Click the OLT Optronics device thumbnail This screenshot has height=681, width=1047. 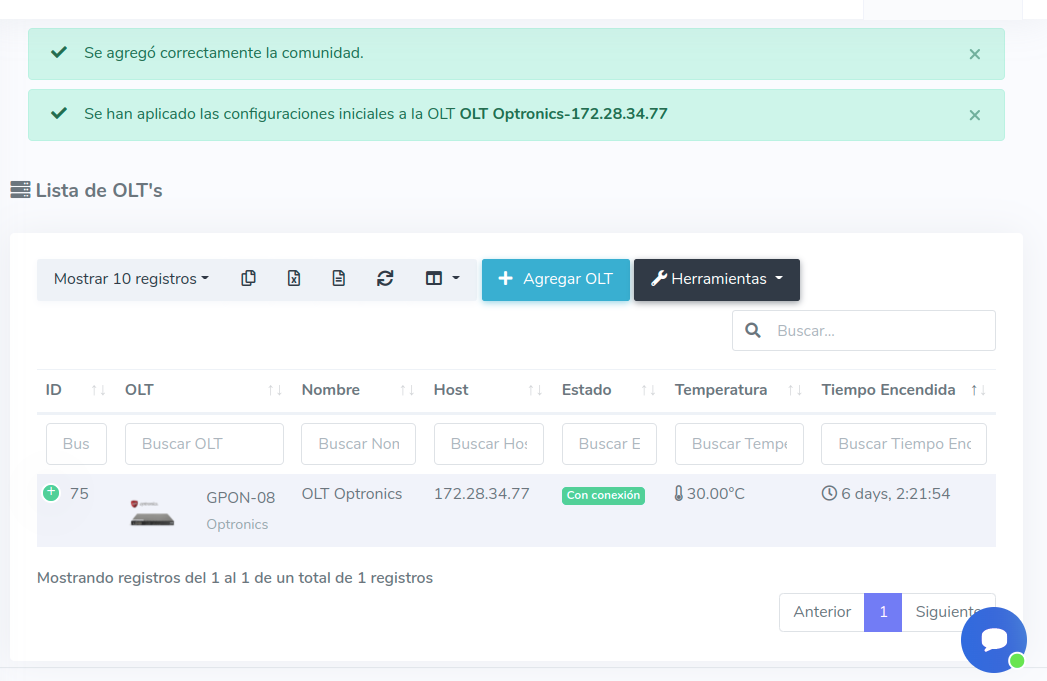(152, 511)
